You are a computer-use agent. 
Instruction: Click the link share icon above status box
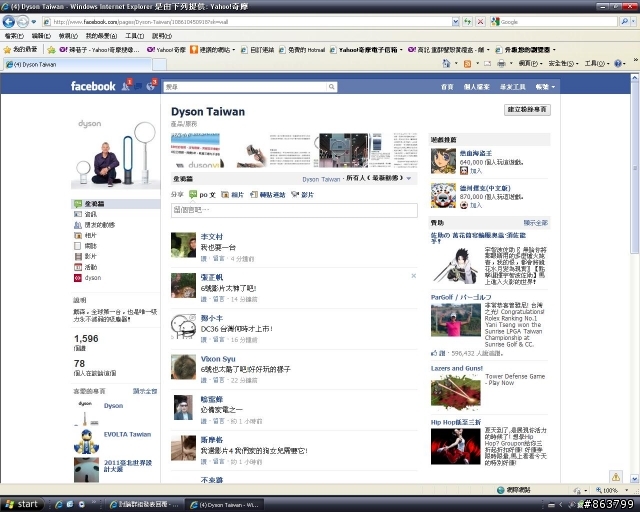253,195
